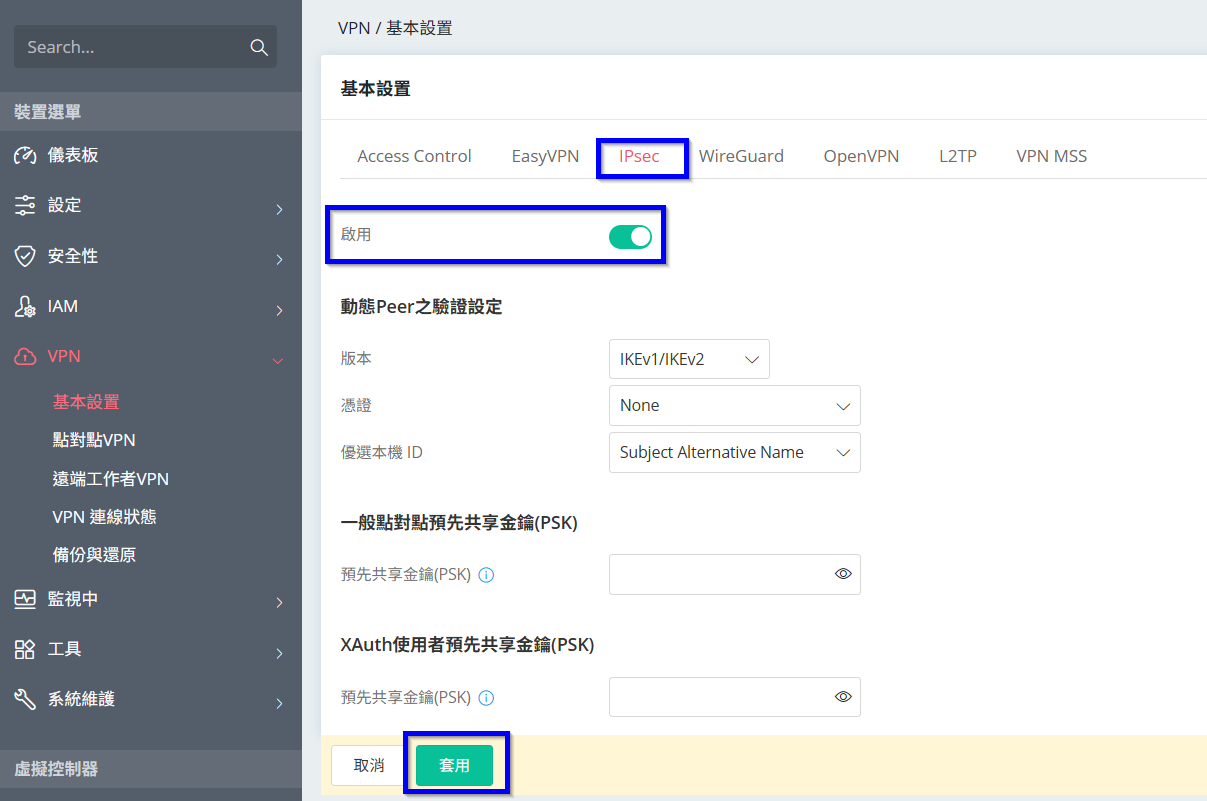Toggle the 啟用 IPsec switch
The image size is (1207, 801).
tap(630, 237)
